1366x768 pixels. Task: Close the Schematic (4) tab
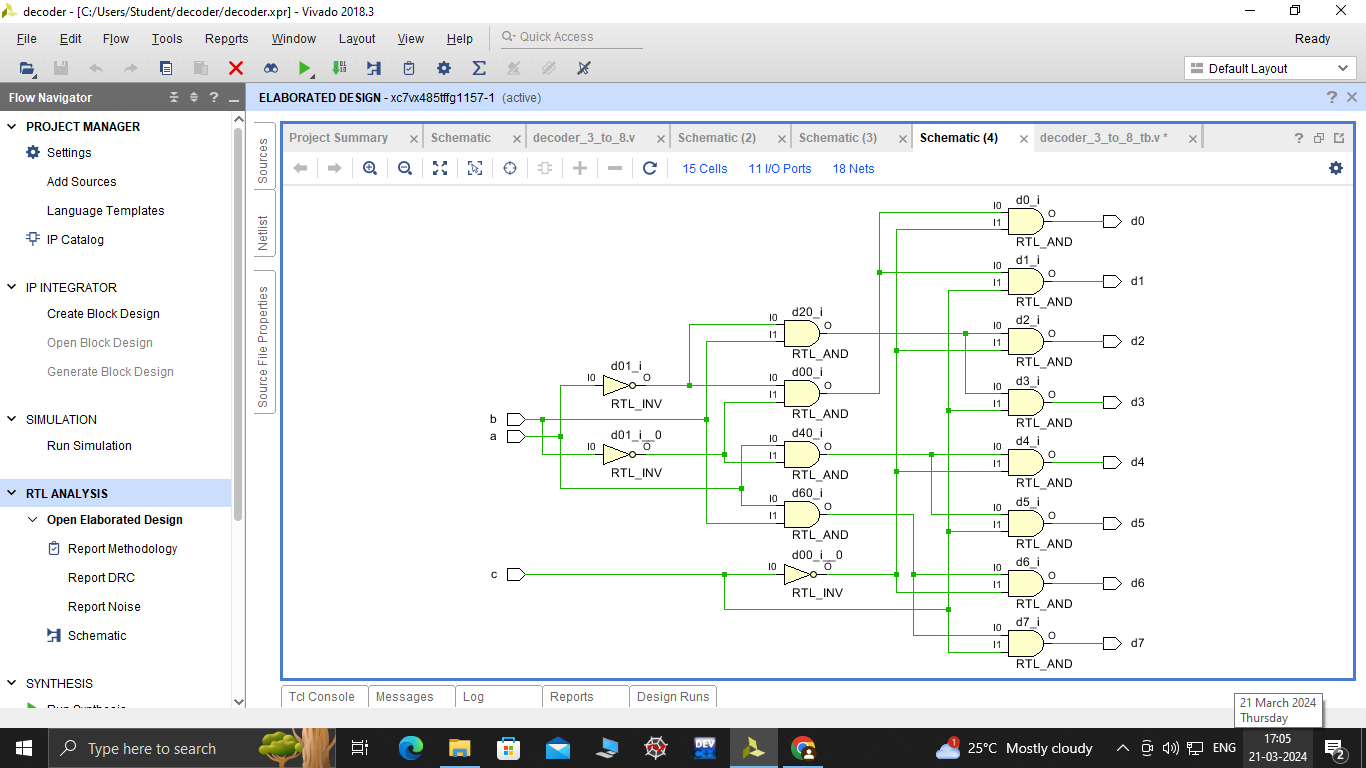click(x=1024, y=139)
